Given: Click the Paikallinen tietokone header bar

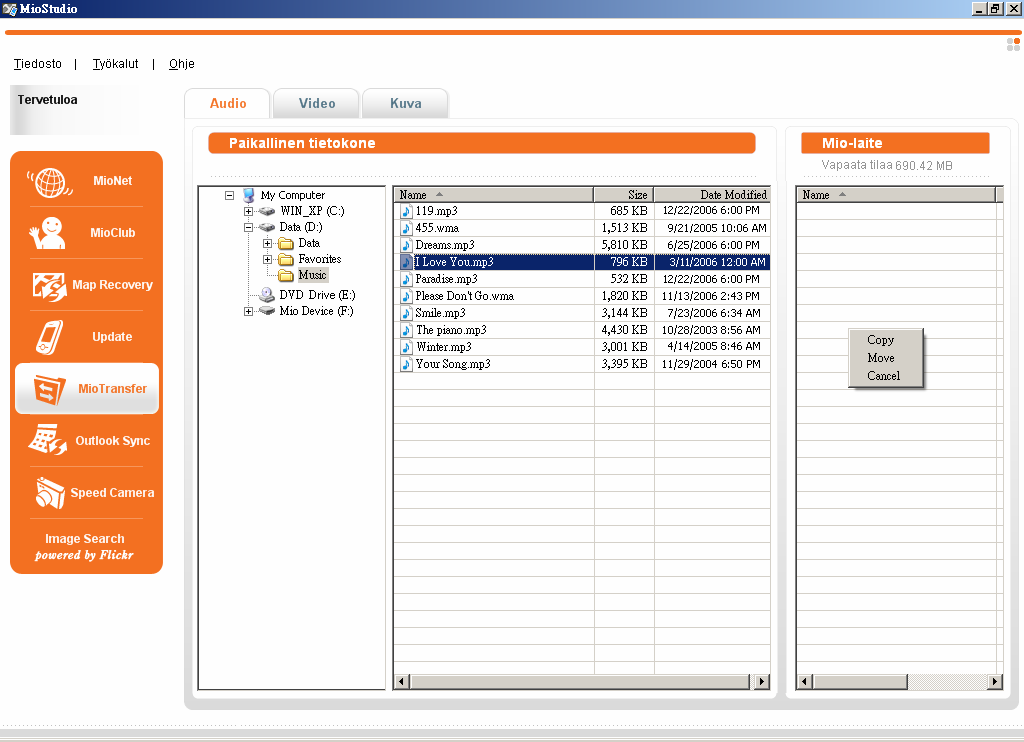Looking at the screenshot, I should pyautogui.click(x=482, y=143).
